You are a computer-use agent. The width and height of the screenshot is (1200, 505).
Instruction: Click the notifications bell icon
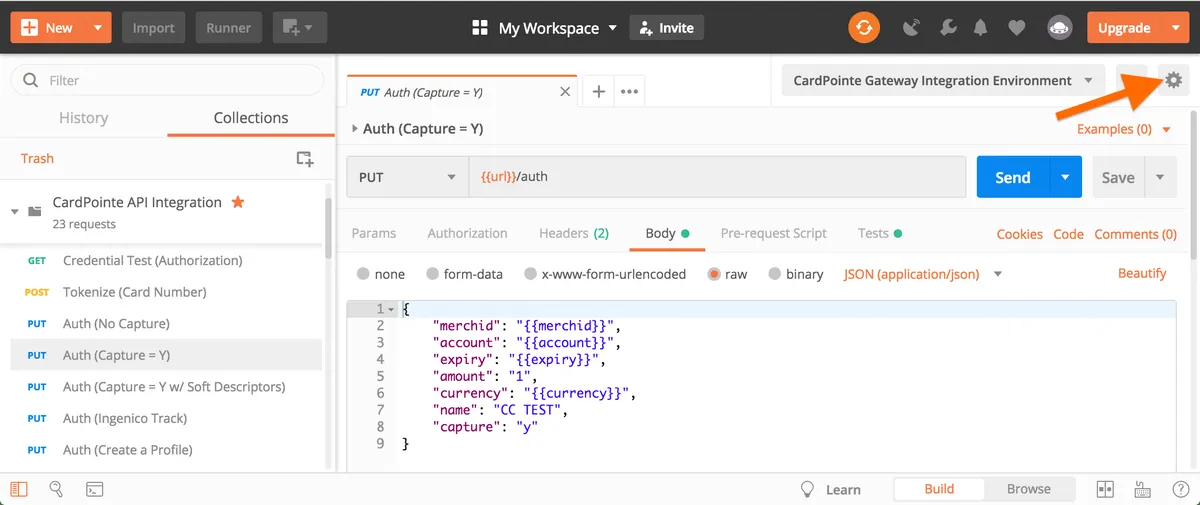click(981, 28)
